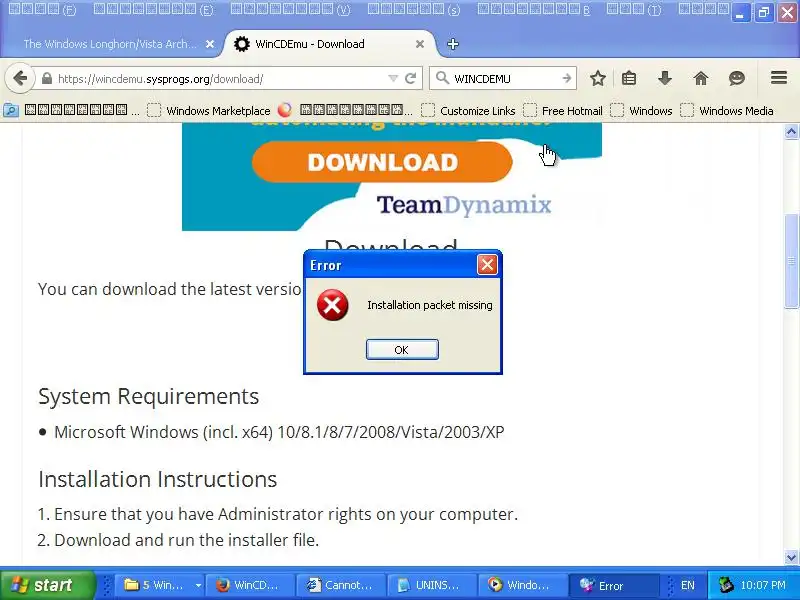The image size is (800, 600).
Task: Click OK in the Error dialog
Action: [402, 349]
